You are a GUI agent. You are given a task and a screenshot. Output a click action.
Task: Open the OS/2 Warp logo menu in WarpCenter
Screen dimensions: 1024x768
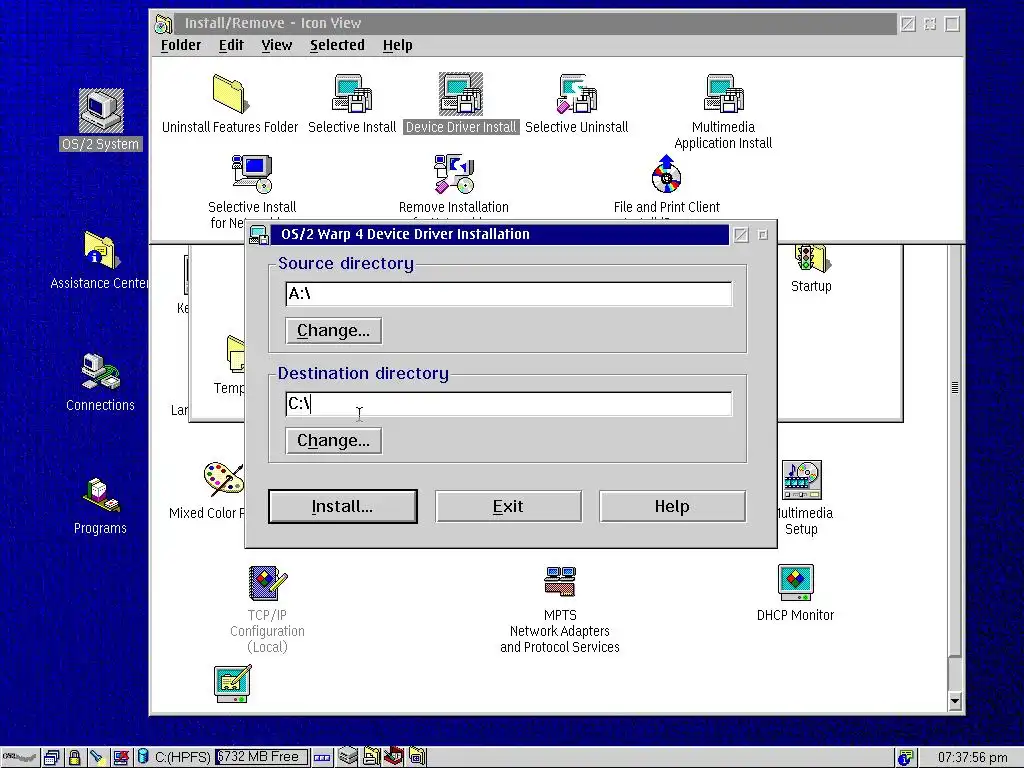click(x=20, y=758)
